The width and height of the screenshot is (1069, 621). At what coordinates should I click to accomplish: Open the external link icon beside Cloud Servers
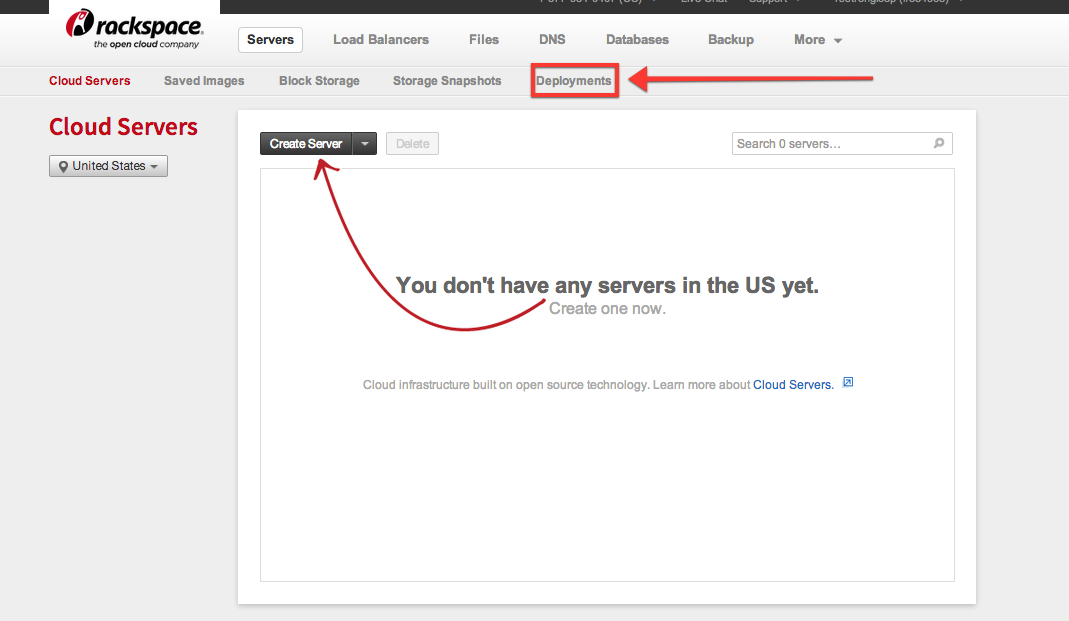(x=848, y=382)
